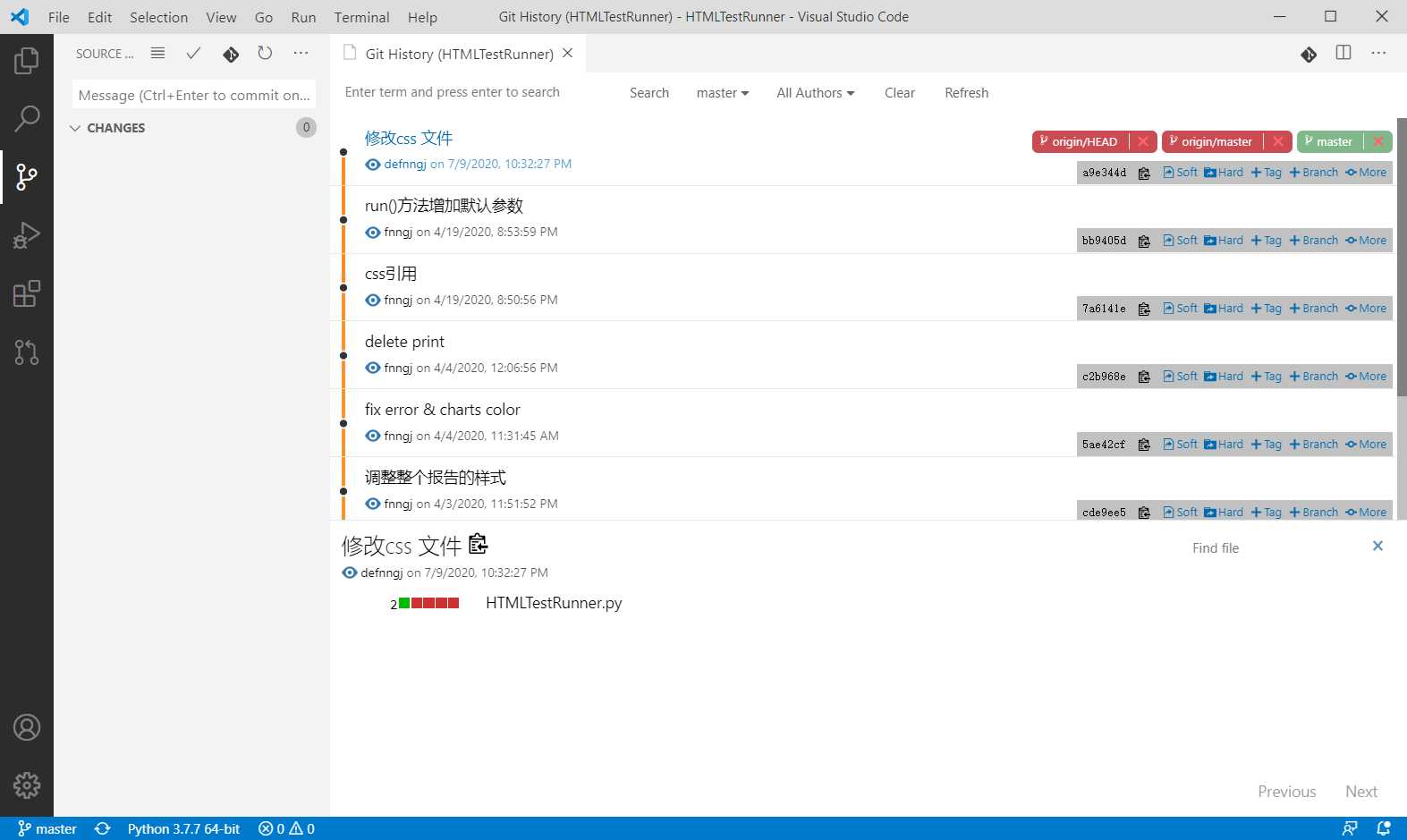
Task: Open the All Authors dropdown
Action: [816, 93]
